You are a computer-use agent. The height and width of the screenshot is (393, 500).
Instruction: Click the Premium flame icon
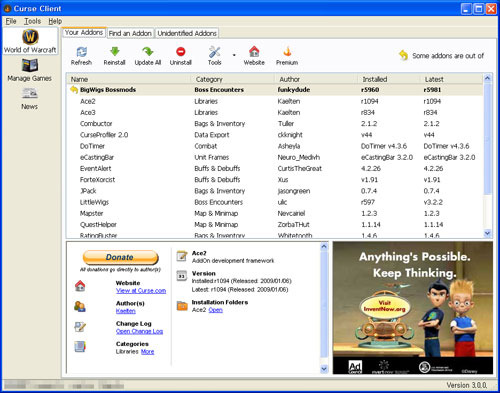[x=287, y=51]
